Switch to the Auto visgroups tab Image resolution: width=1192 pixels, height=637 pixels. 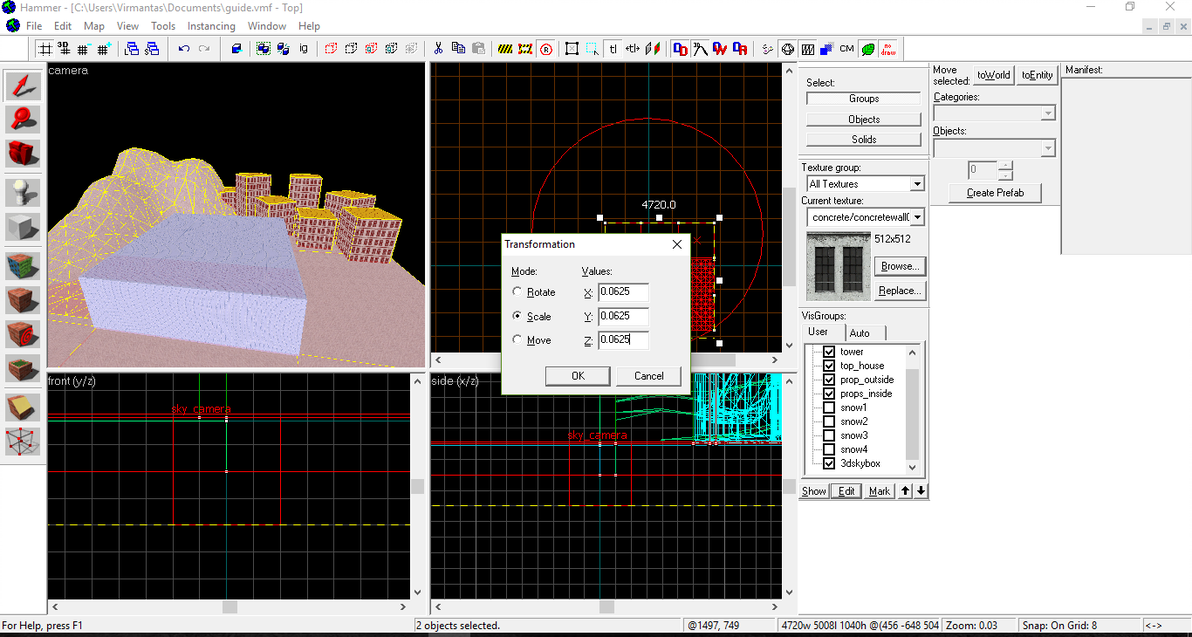pyautogui.click(x=859, y=333)
